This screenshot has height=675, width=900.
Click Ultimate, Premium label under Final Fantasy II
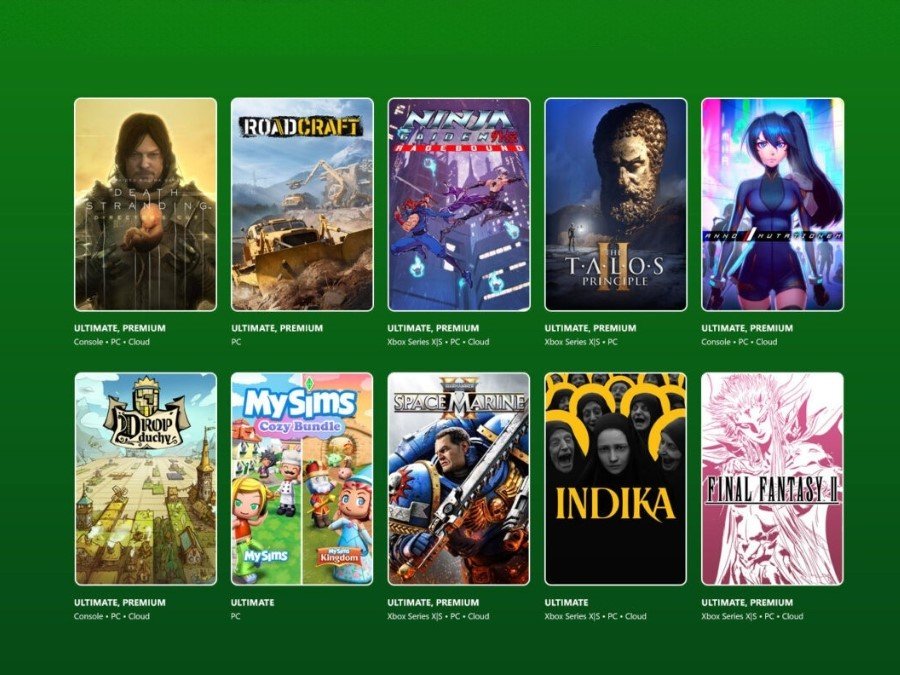click(747, 603)
